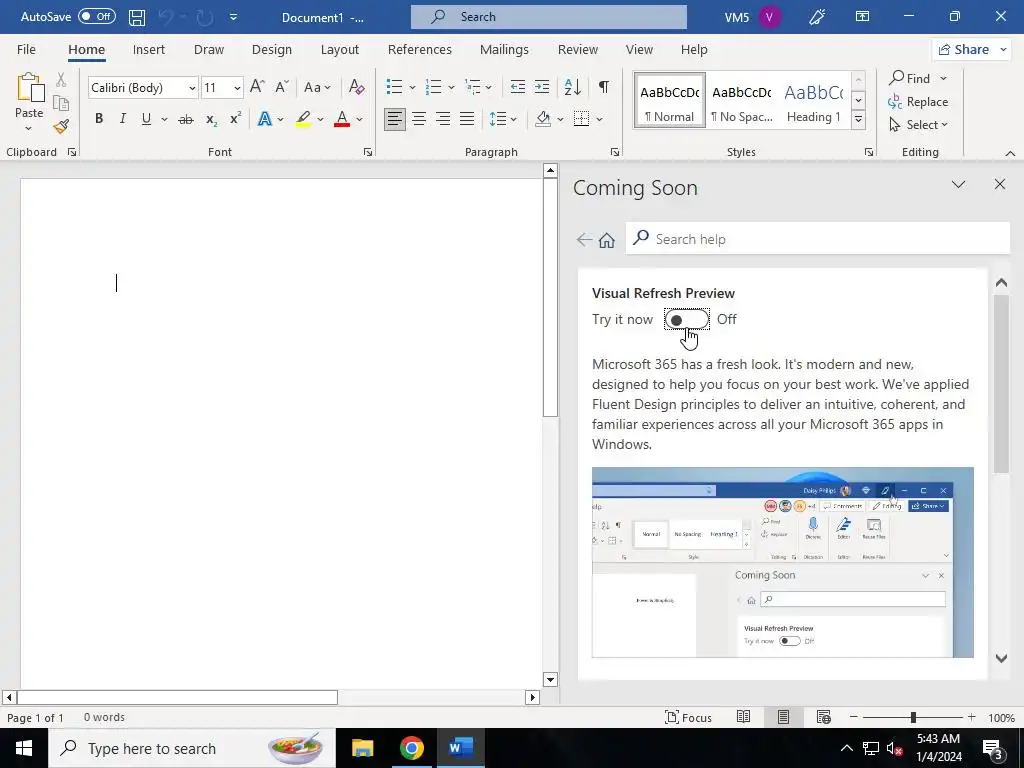Apply the red font color

point(342,119)
